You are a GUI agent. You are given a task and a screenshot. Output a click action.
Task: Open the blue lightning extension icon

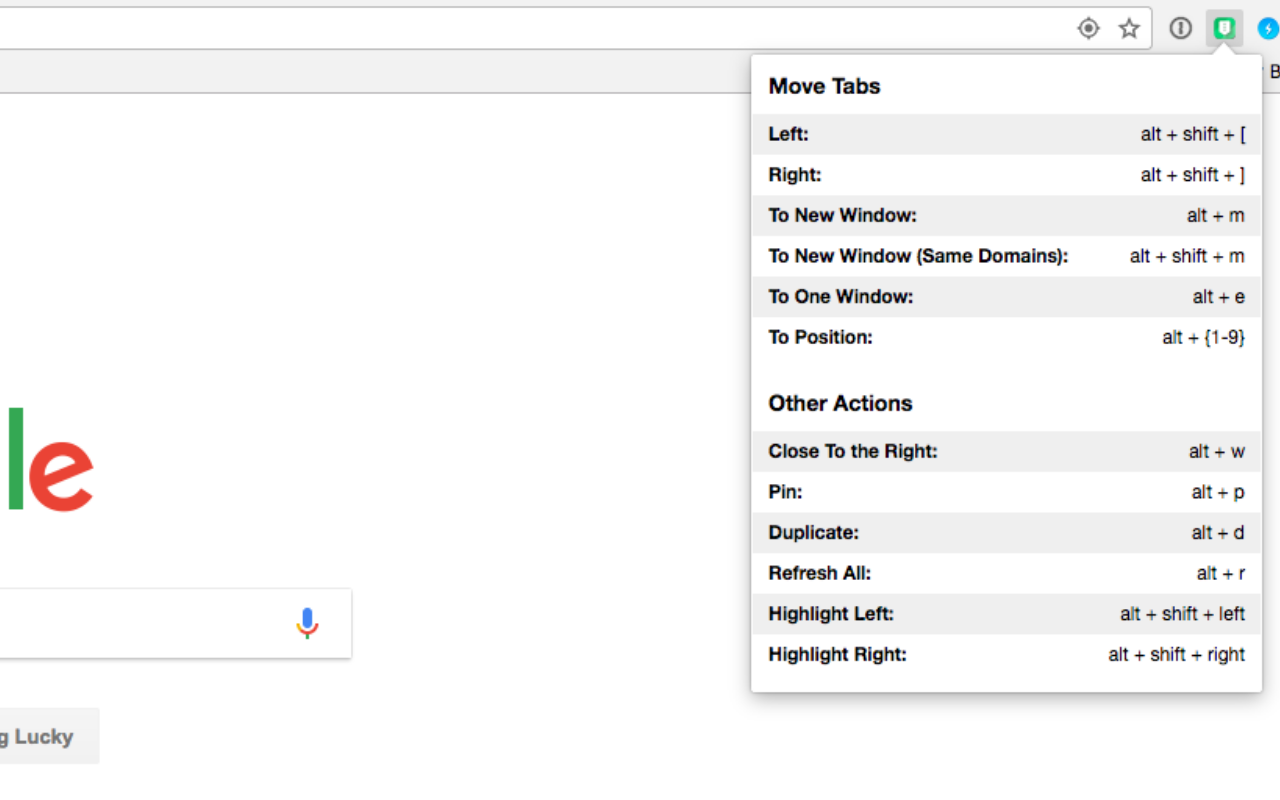click(x=1268, y=28)
